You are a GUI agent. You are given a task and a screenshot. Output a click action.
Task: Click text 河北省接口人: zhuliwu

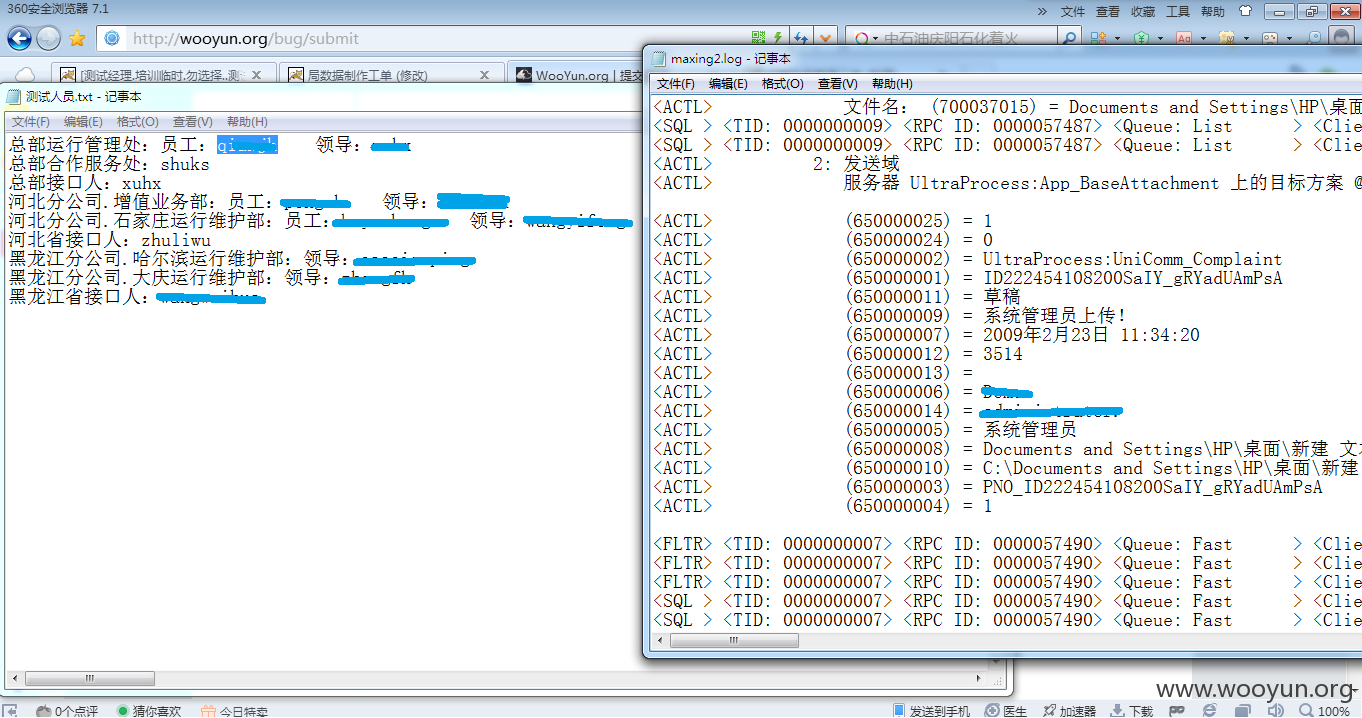(x=109, y=240)
